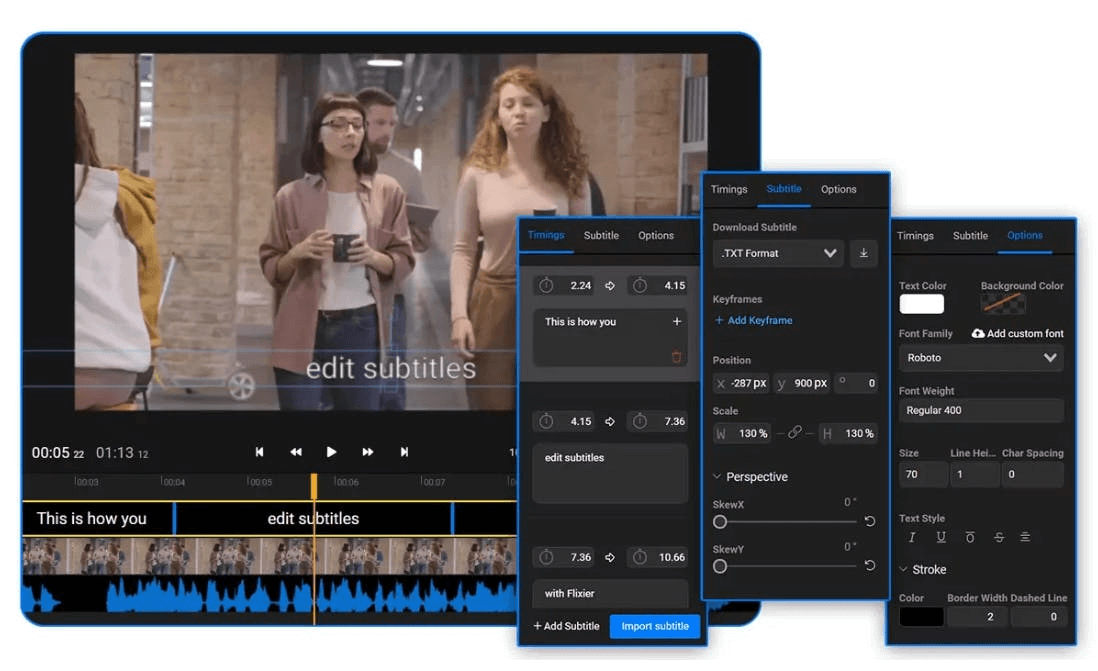Click the Import subtitle button
The image size is (1098, 671).
pyautogui.click(x=655, y=626)
